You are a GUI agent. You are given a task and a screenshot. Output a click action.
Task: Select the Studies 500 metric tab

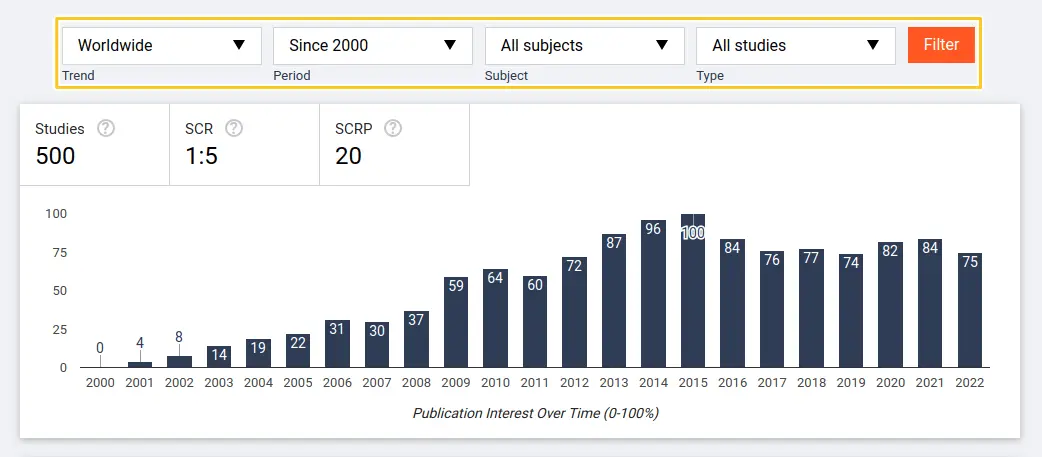tap(95, 144)
